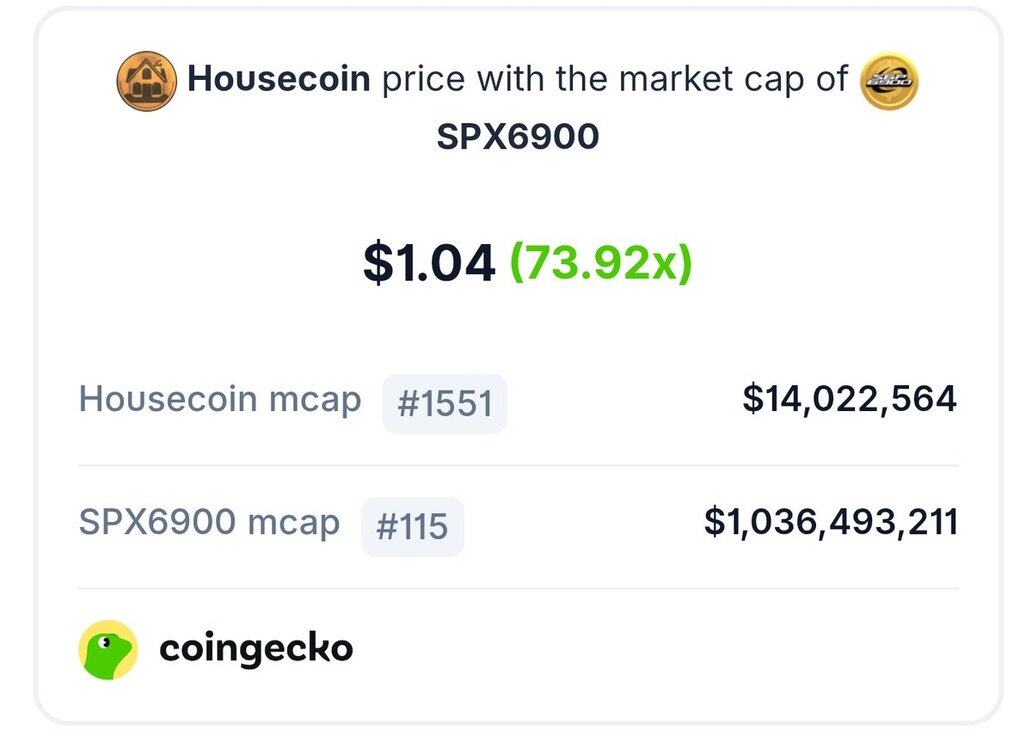Open the bold SPX6900 title text

518,137
